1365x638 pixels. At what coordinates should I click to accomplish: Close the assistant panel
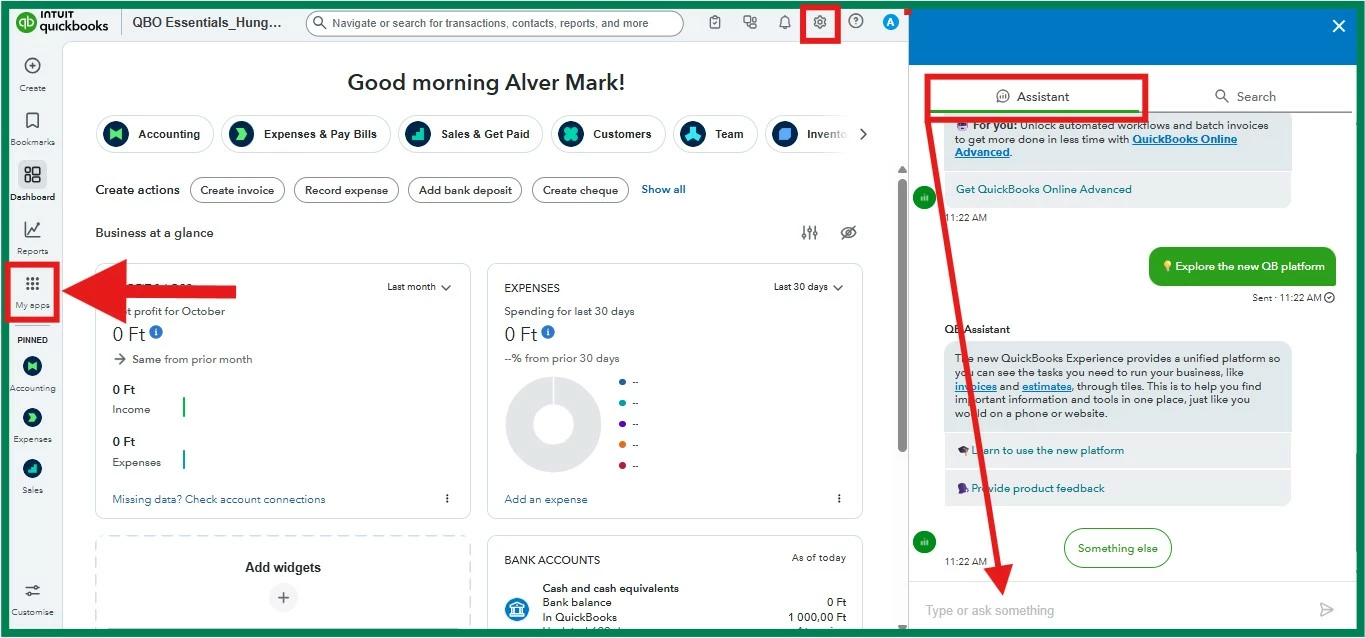click(x=1339, y=27)
